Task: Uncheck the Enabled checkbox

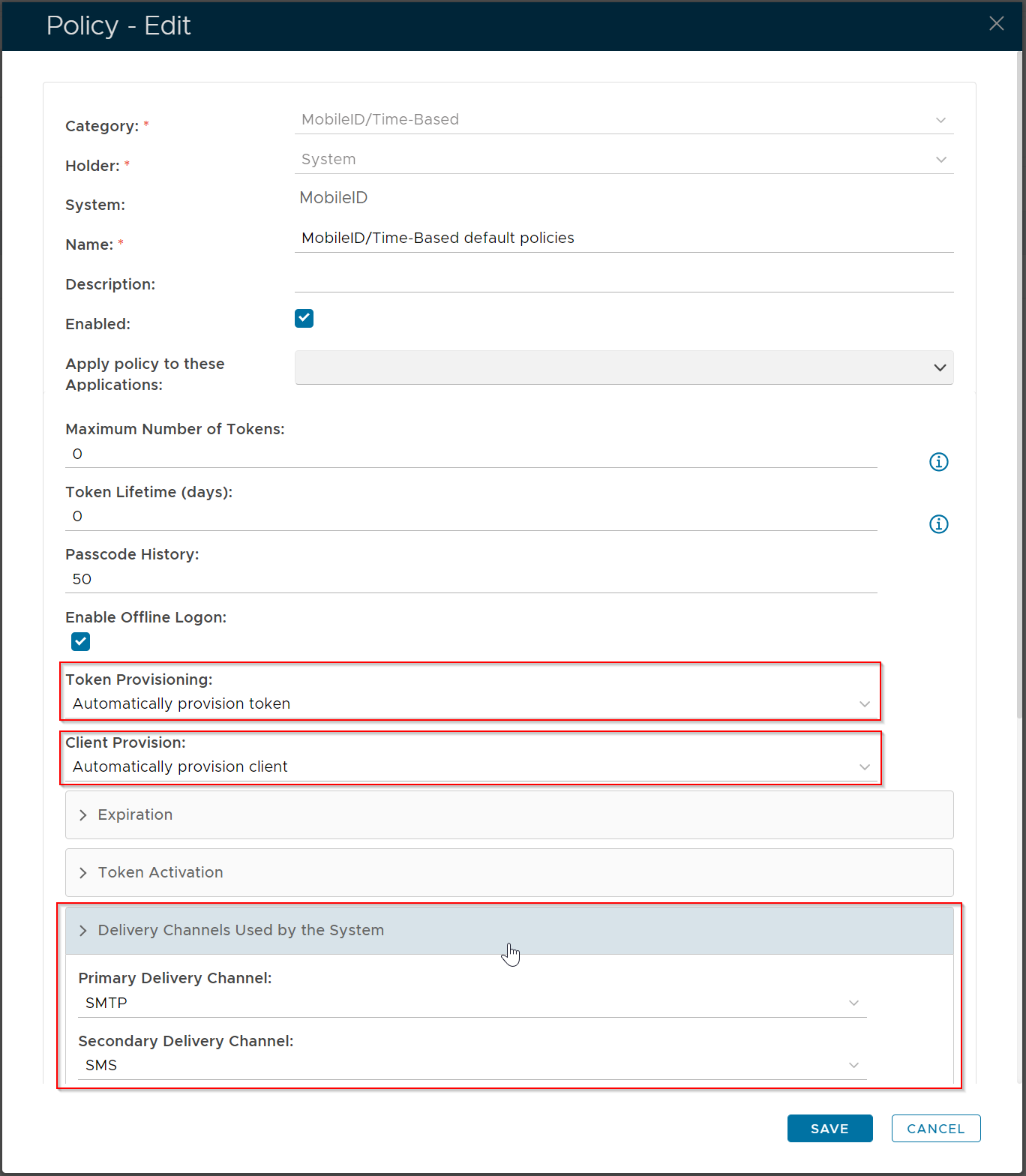Action: [x=304, y=319]
